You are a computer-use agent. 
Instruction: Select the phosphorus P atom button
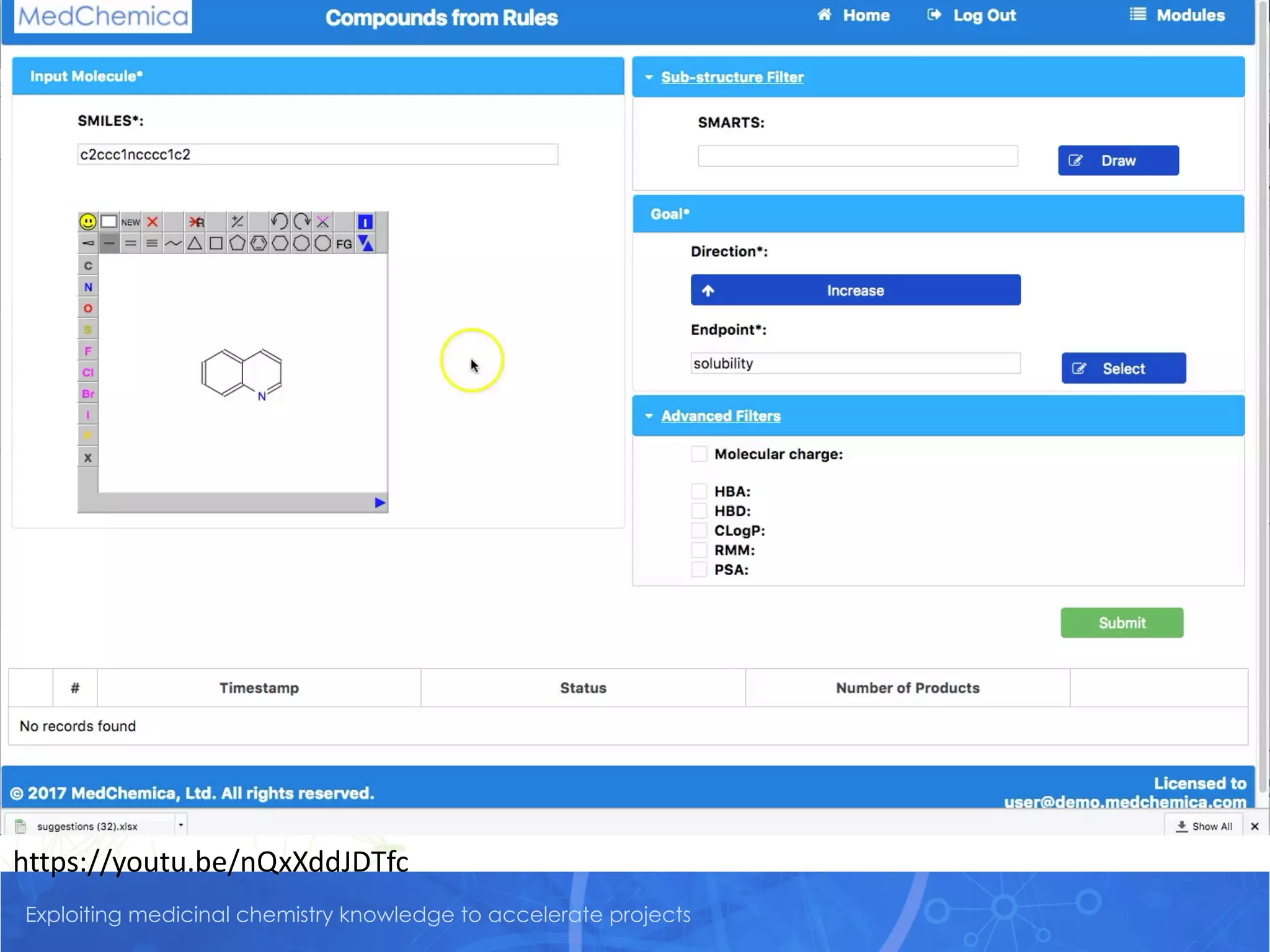tap(88, 436)
